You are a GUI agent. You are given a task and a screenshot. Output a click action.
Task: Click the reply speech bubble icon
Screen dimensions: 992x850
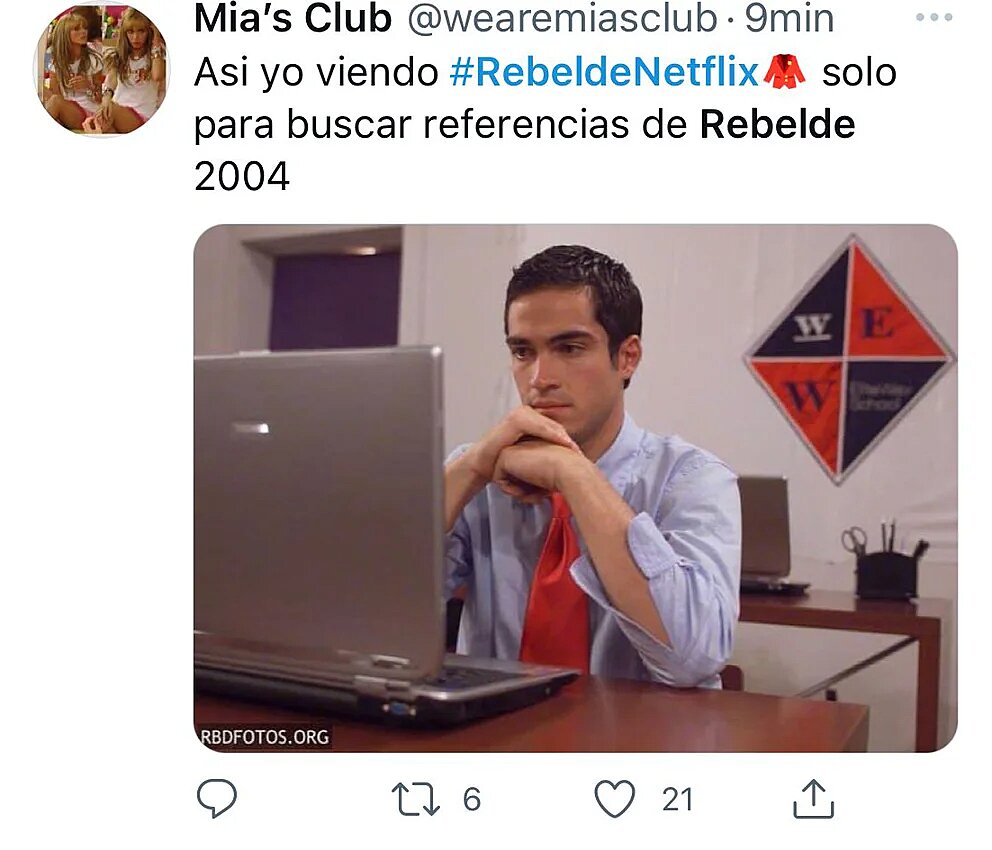tap(217, 798)
